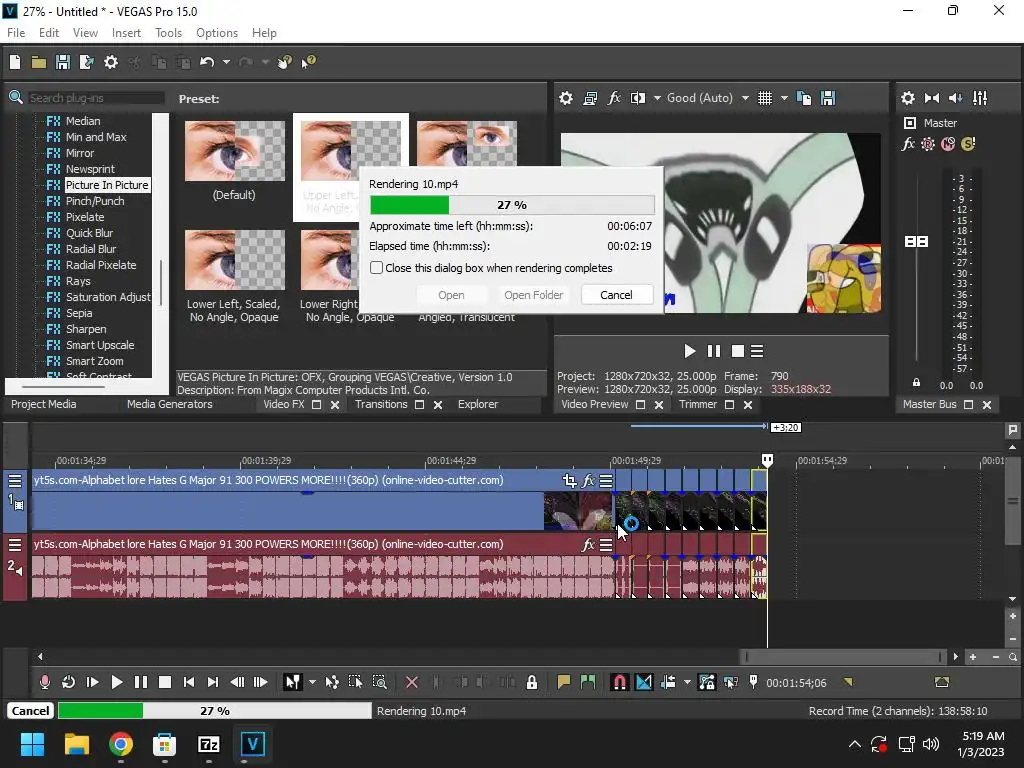This screenshot has width=1024, height=768.
Task: Toggle Loop Playback in the transport bar
Action: tap(68, 682)
